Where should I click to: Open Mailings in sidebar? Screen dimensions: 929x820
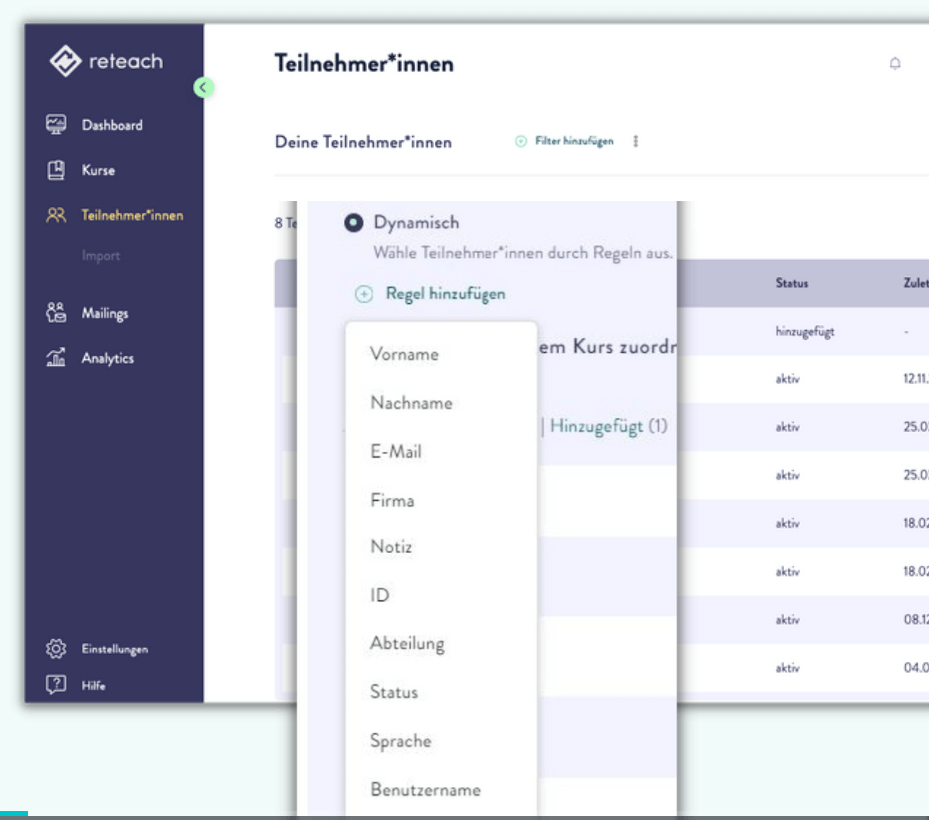pos(105,313)
